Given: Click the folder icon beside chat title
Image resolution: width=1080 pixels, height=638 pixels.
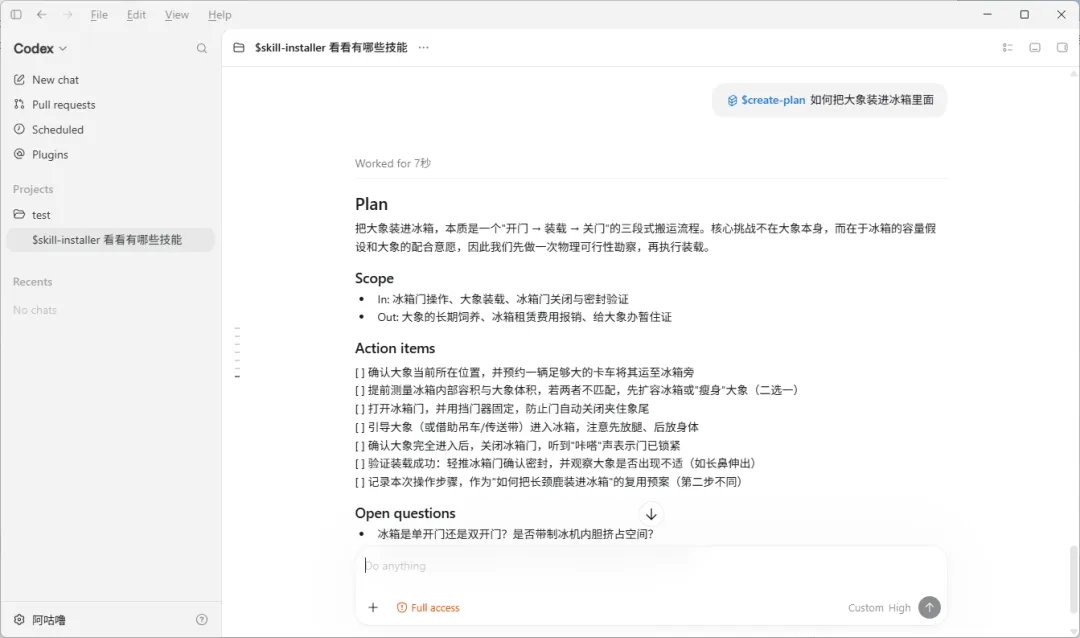Looking at the screenshot, I should (x=239, y=48).
